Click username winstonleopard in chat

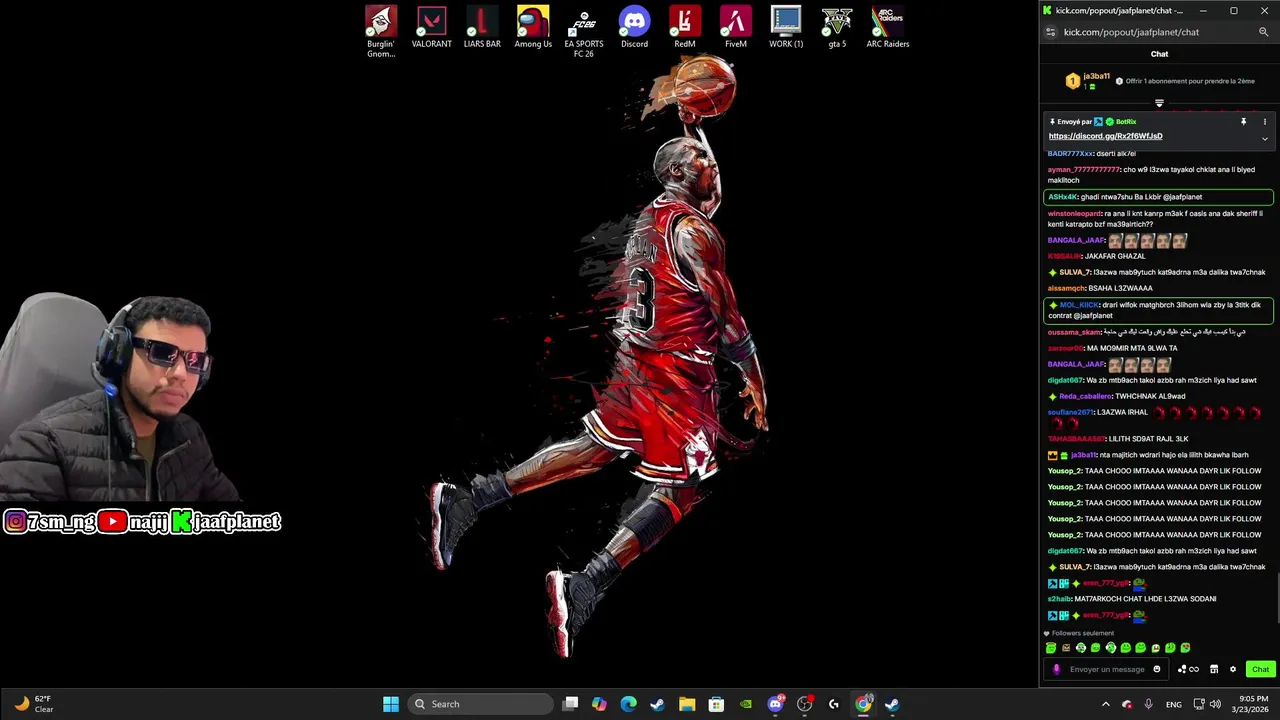coord(1074,213)
